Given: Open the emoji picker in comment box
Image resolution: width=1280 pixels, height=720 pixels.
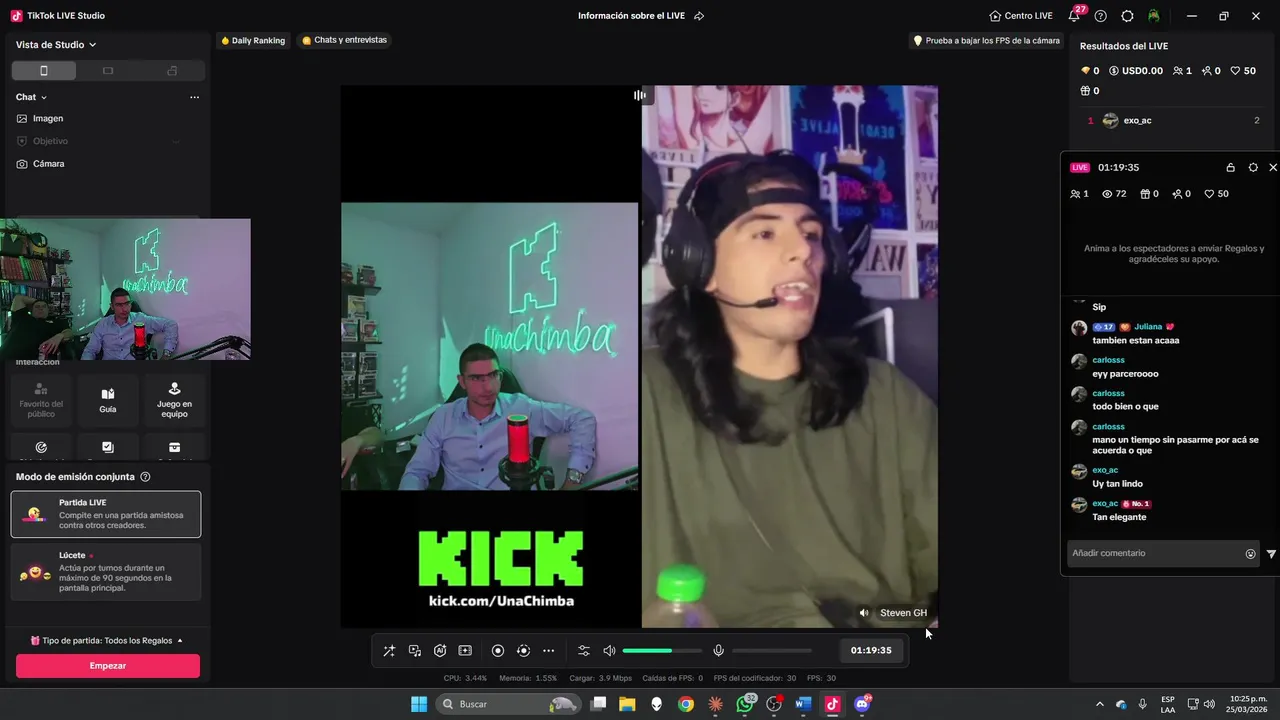Looking at the screenshot, I should pyautogui.click(x=1250, y=553).
